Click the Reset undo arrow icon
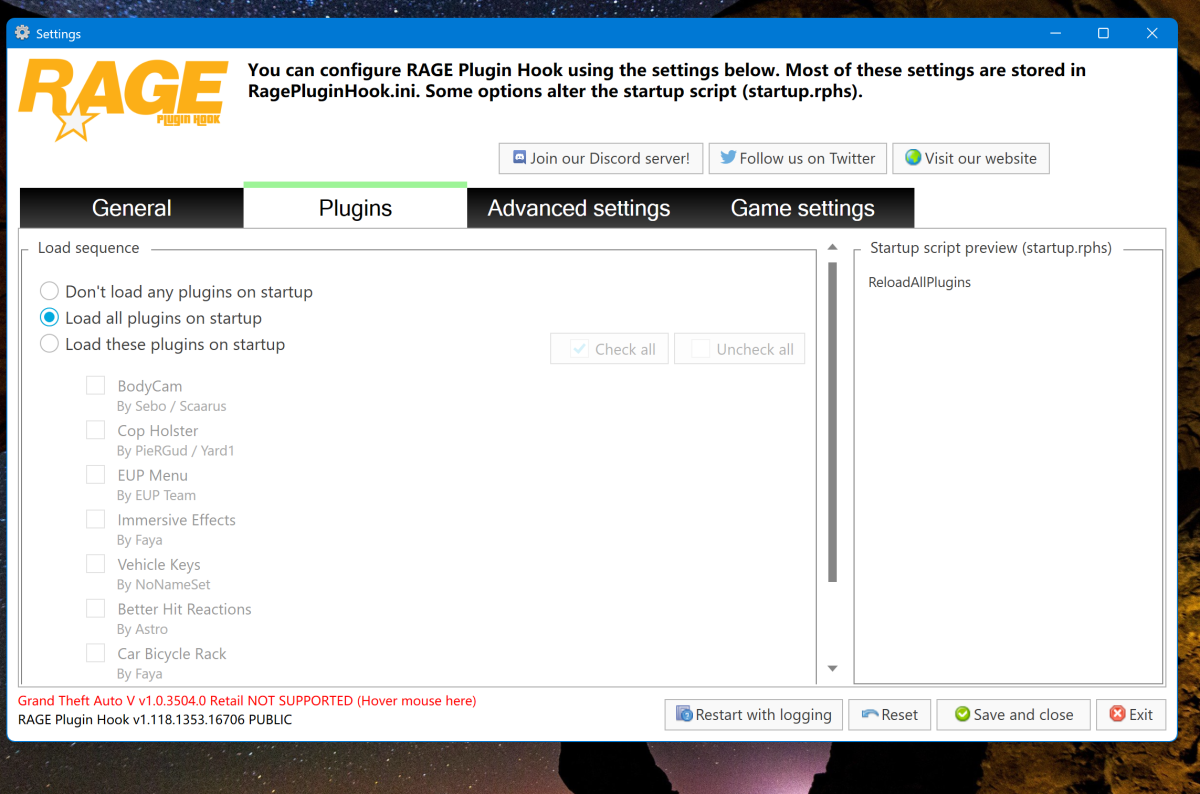The width and height of the screenshot is (1200, 794). coord(869,714)
